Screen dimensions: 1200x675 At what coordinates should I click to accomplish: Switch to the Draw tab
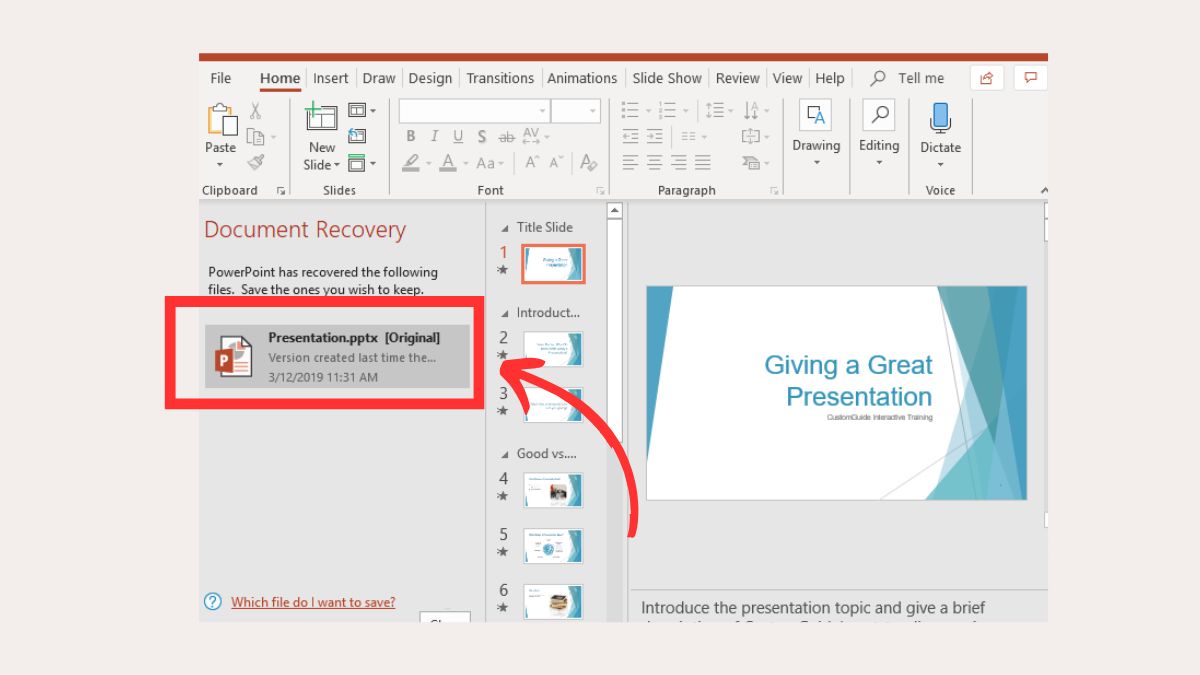point(379,78)
